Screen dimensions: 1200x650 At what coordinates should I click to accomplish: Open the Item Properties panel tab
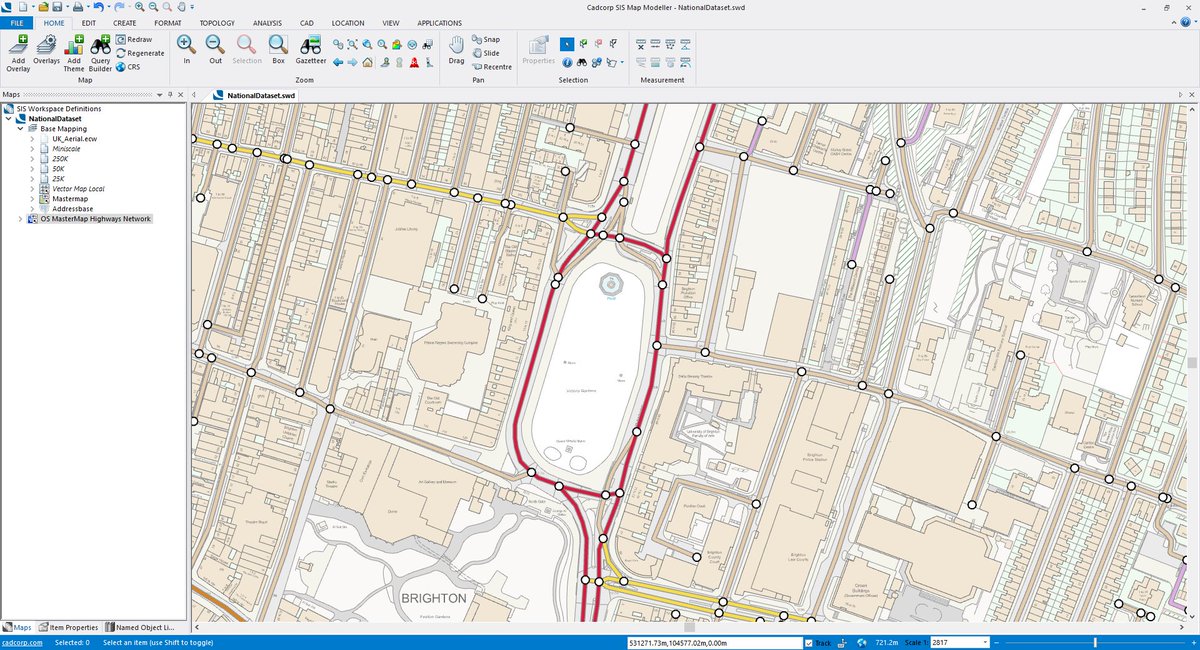70,627
